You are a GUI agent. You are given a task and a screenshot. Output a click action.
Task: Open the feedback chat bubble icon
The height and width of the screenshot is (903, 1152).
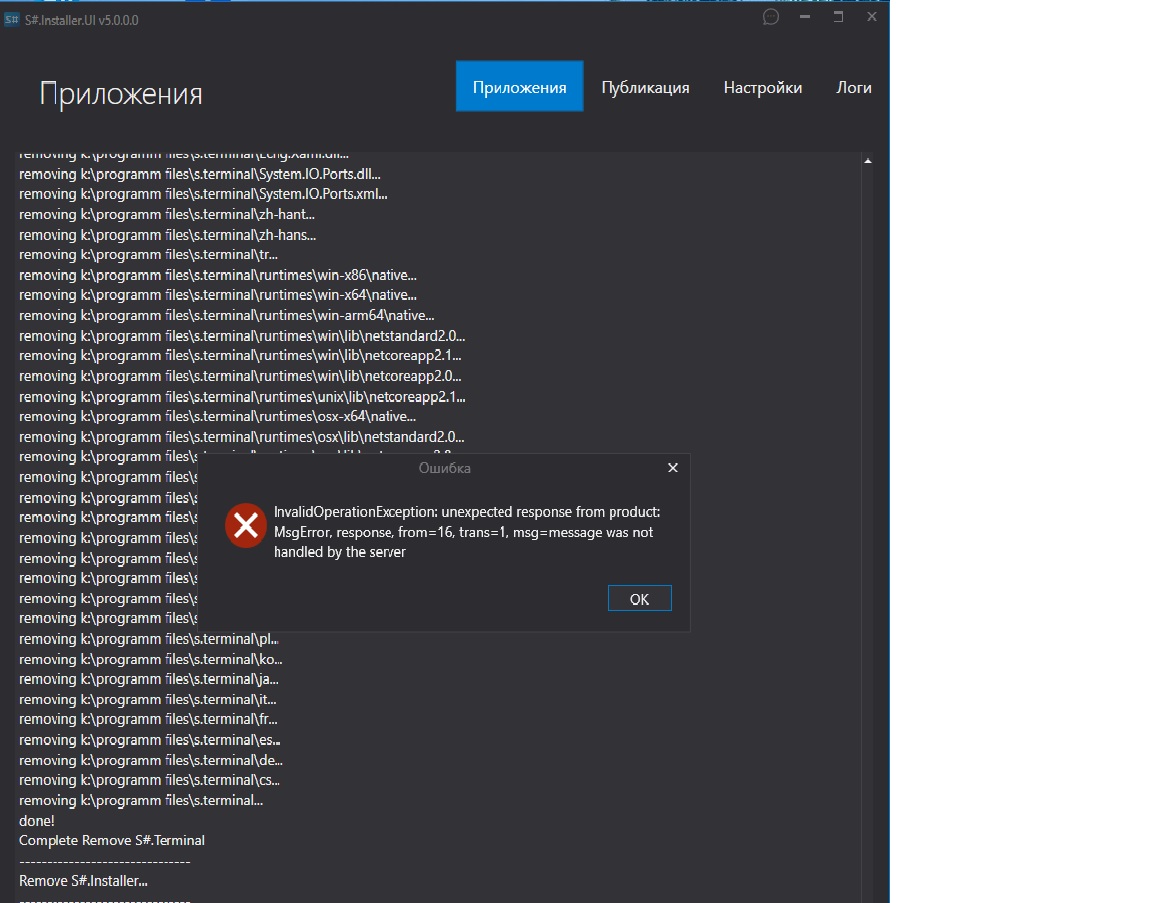pyautogui.click(x=771, y=17)
